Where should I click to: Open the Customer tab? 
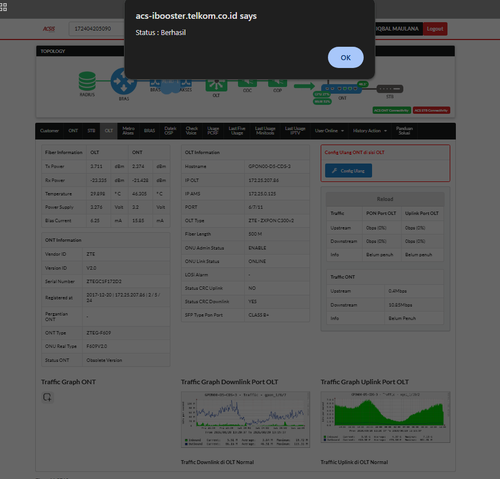(49, 131)
